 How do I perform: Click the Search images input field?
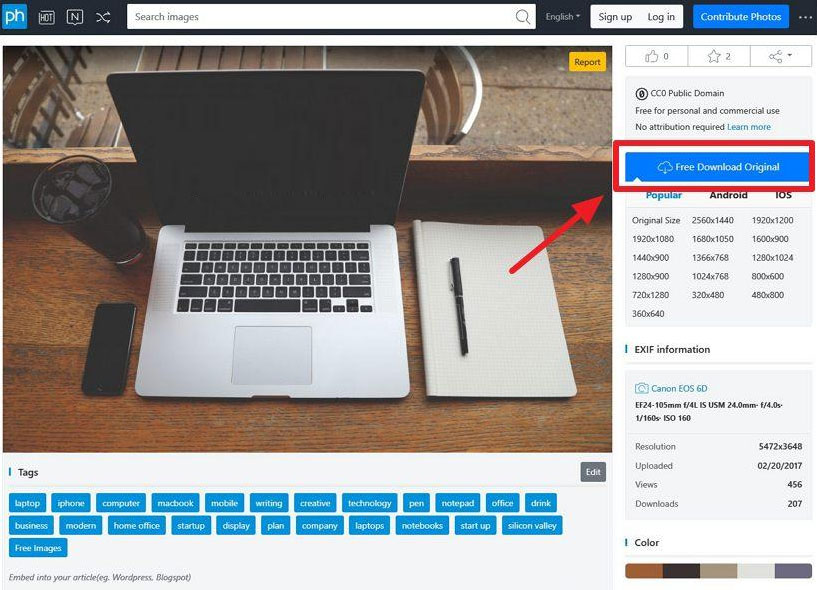[320, 17]
